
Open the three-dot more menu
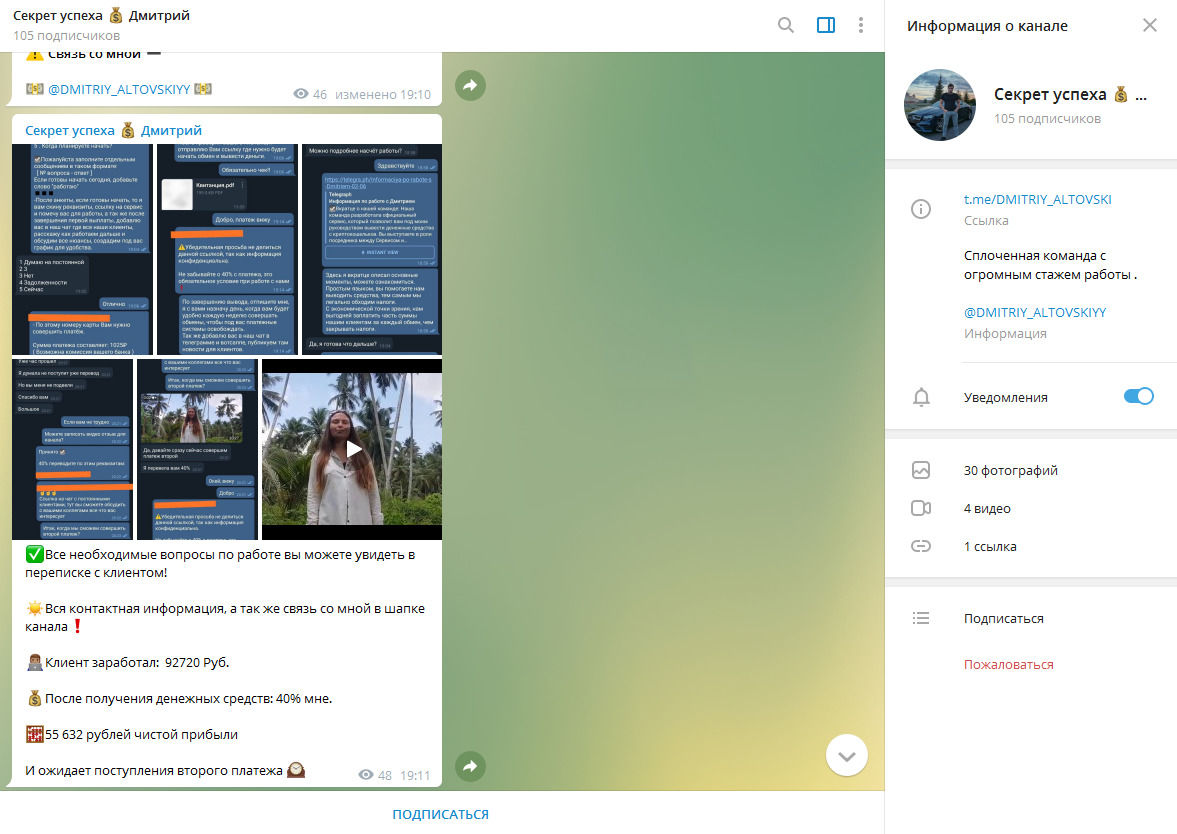(860, 26)
